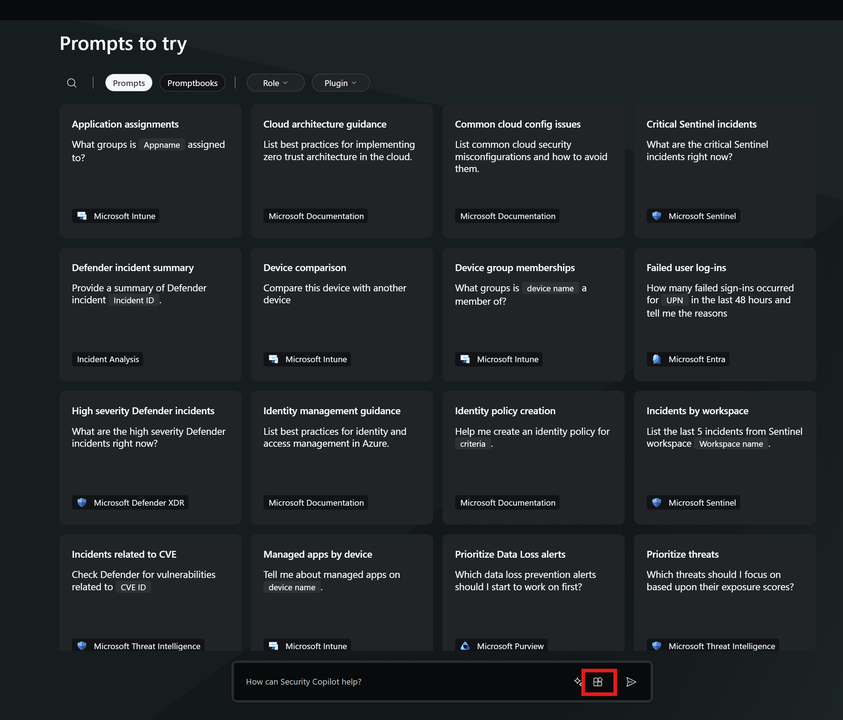This screenshot has height=720, width=843.
Task: Click 'Identity policy creation' title
Action: [505, 411]
